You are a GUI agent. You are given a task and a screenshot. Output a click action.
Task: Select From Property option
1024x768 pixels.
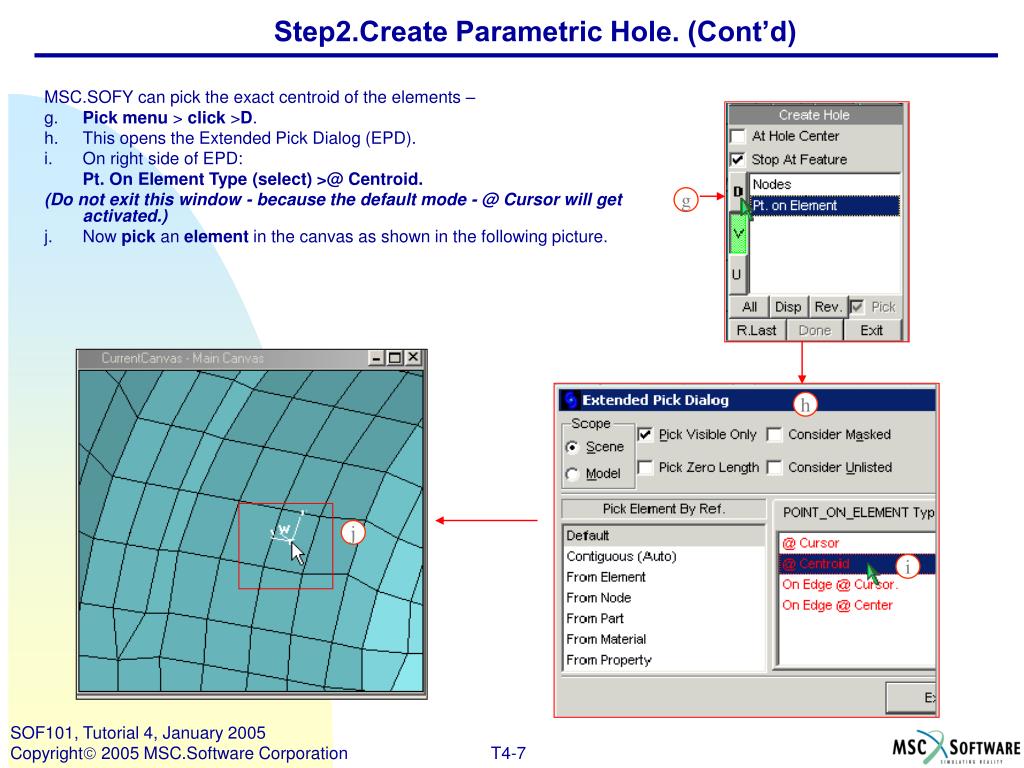click(664, 660)
